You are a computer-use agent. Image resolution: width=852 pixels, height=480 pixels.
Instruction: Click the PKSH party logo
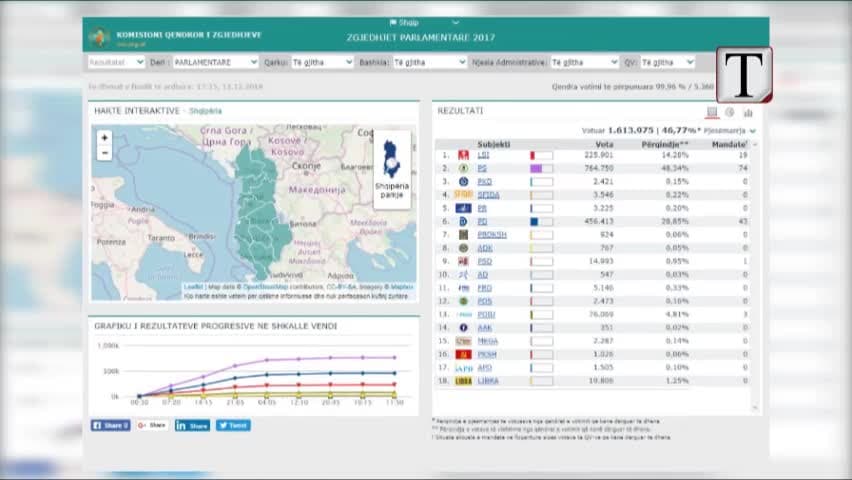click(463, 354)
